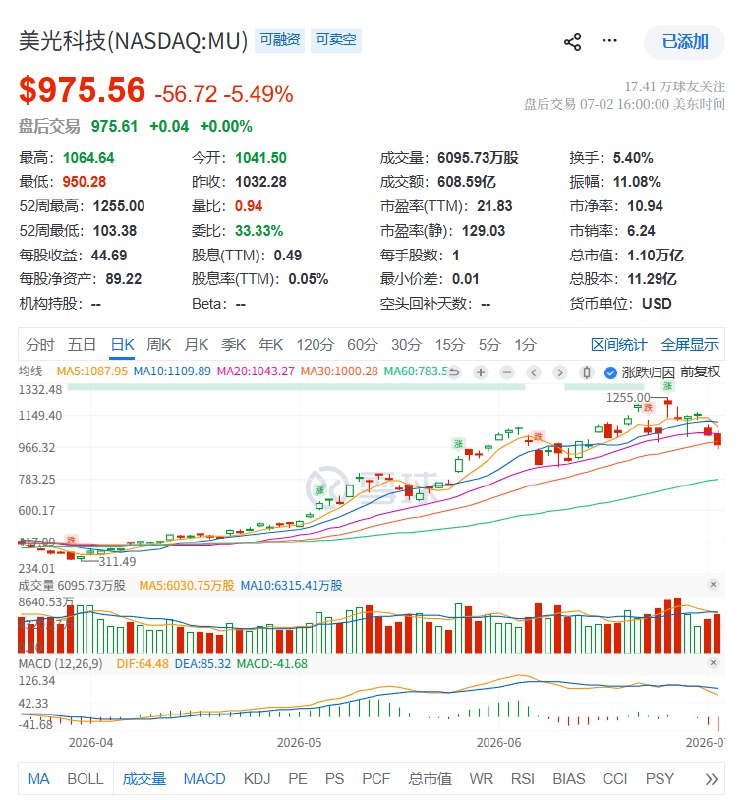This screenshot has width=747, height=800.
Task: Select the 年K chart tab
Action: [270, 345]
